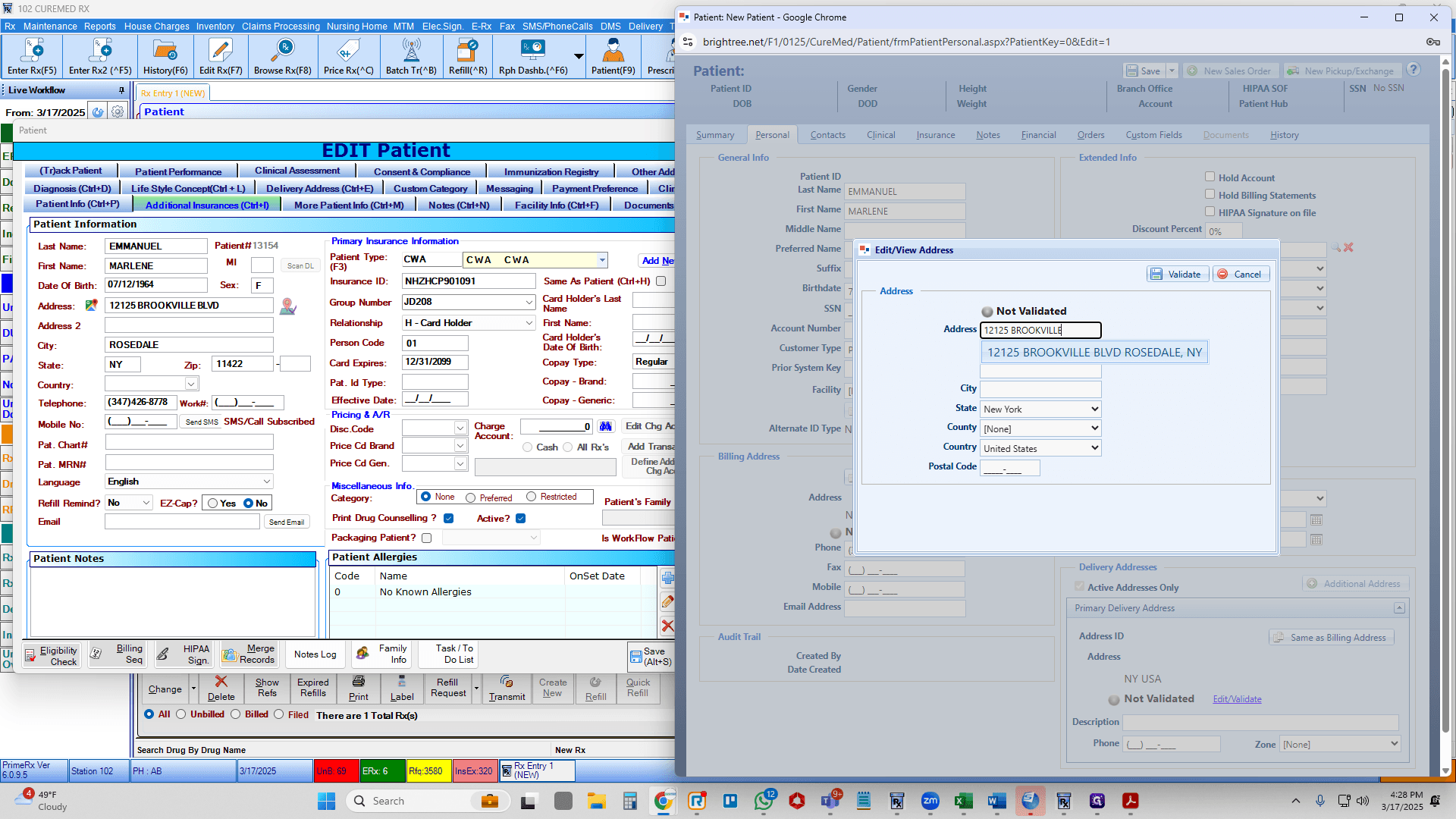
Task: Click the Edit Rx (F7) toolbar icon
Action: pyautogui.click(x=221, y=57)
